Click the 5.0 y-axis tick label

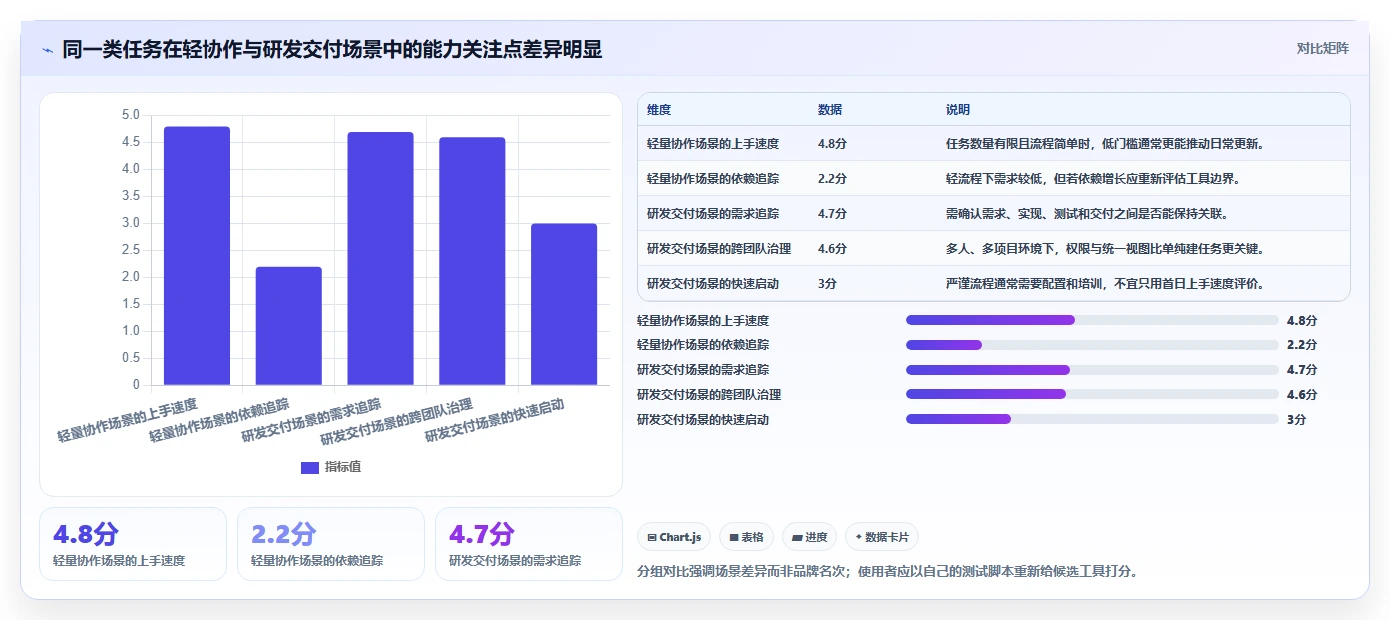pyautogui.click(x=131, y=115)
